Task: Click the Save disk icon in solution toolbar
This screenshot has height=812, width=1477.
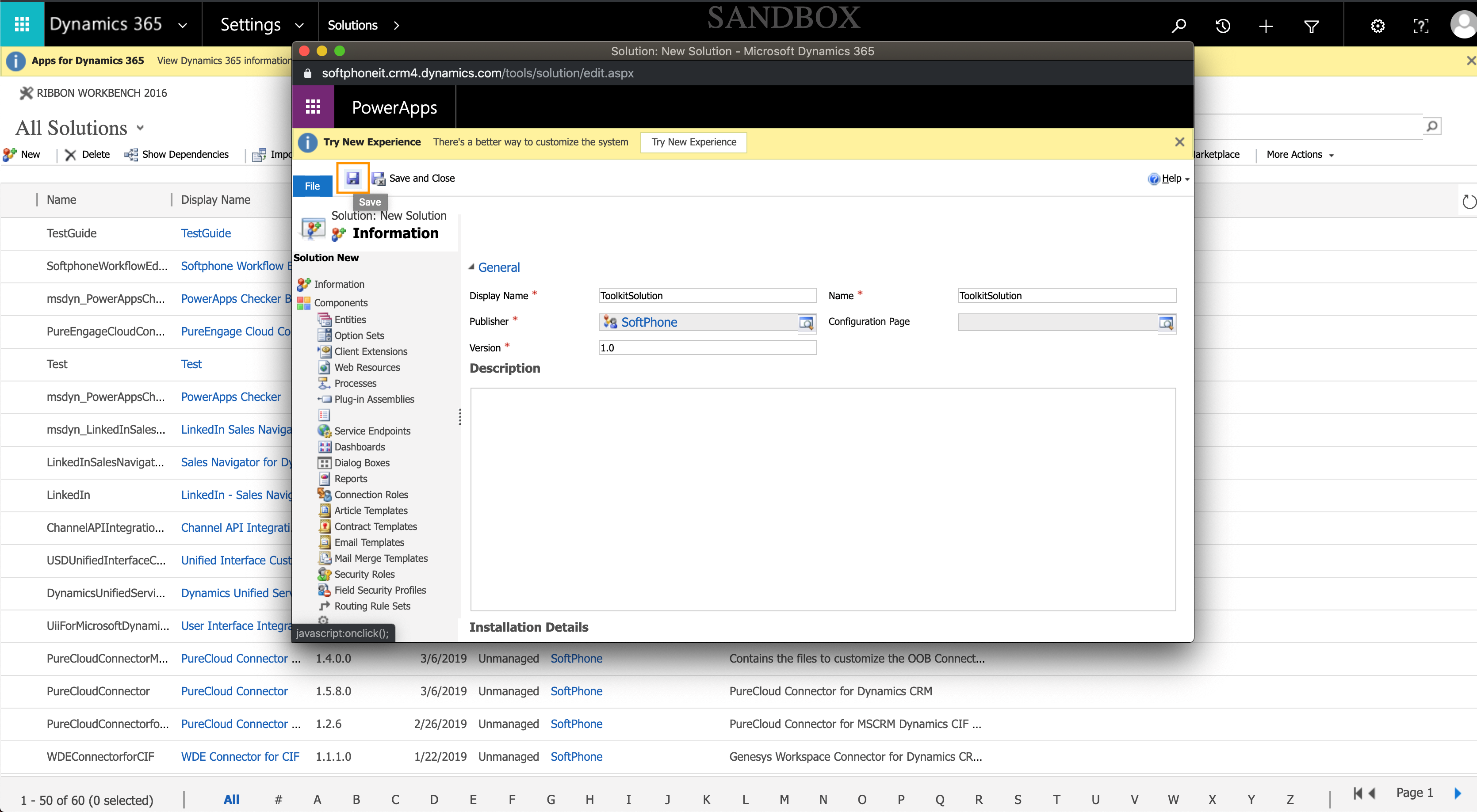Action: (352, 178)
